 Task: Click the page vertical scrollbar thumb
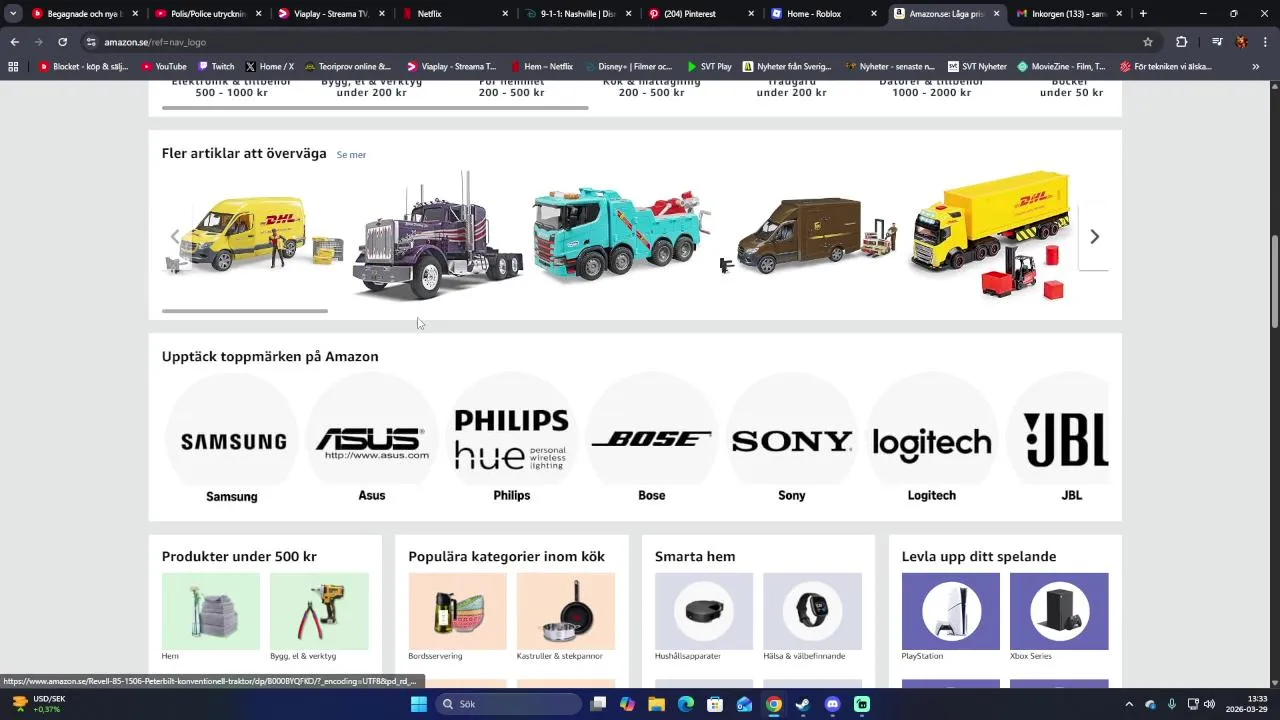pyautogui.click(x=1274, y=281)
